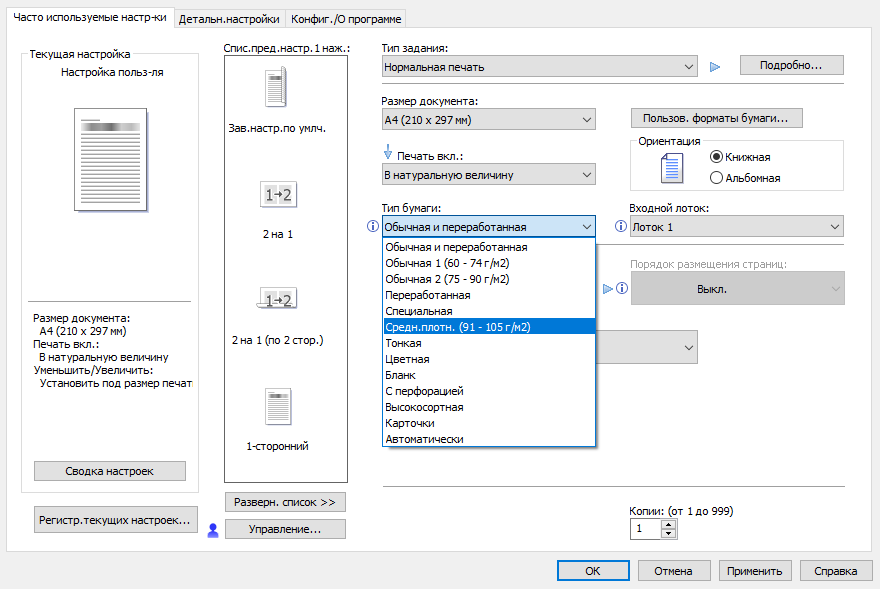Click the default settings preset icon
880x589 pixels.
[x=277, y=91]
